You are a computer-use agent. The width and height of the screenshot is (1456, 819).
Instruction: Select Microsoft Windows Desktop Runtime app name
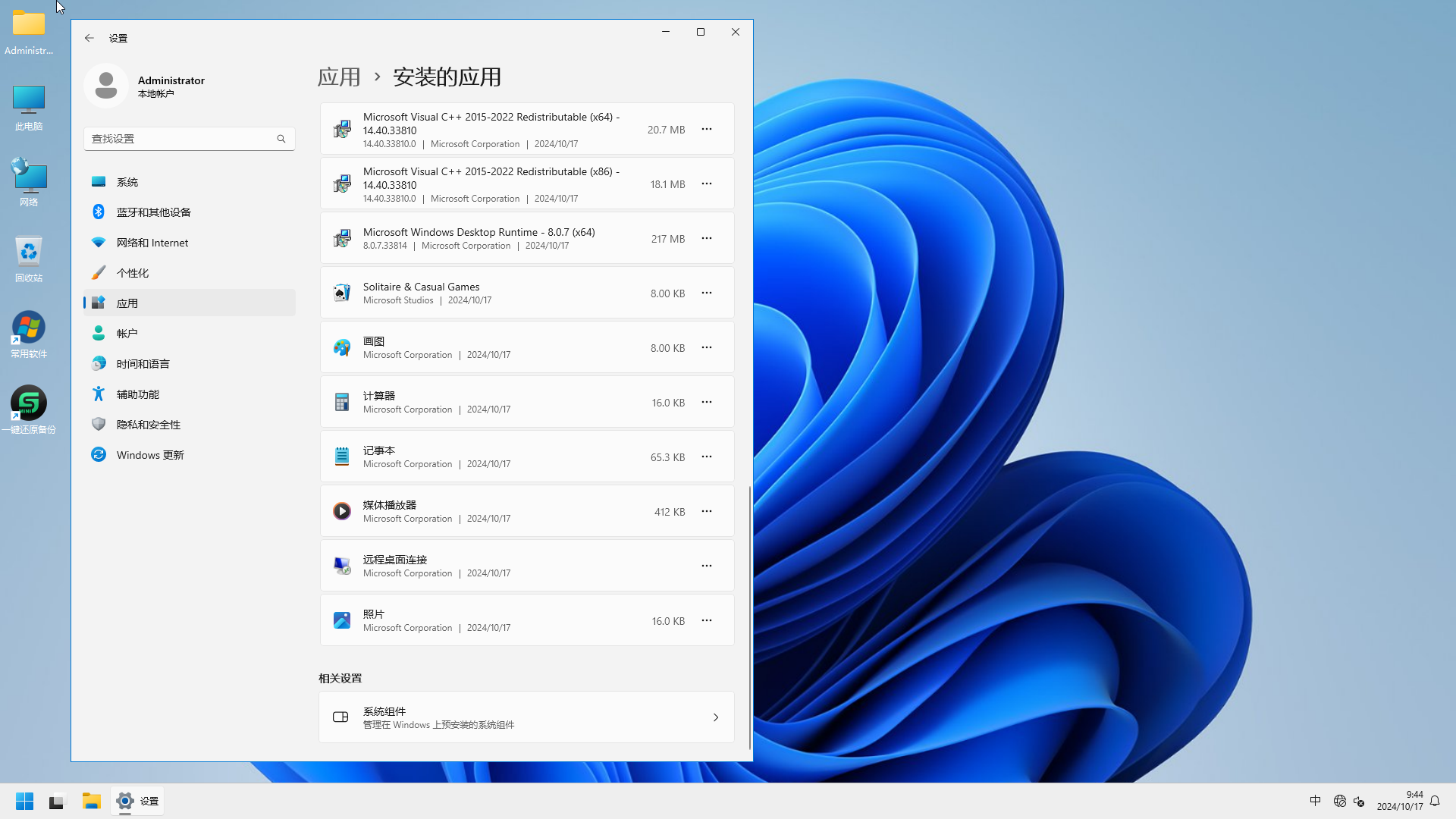[479, 232]
